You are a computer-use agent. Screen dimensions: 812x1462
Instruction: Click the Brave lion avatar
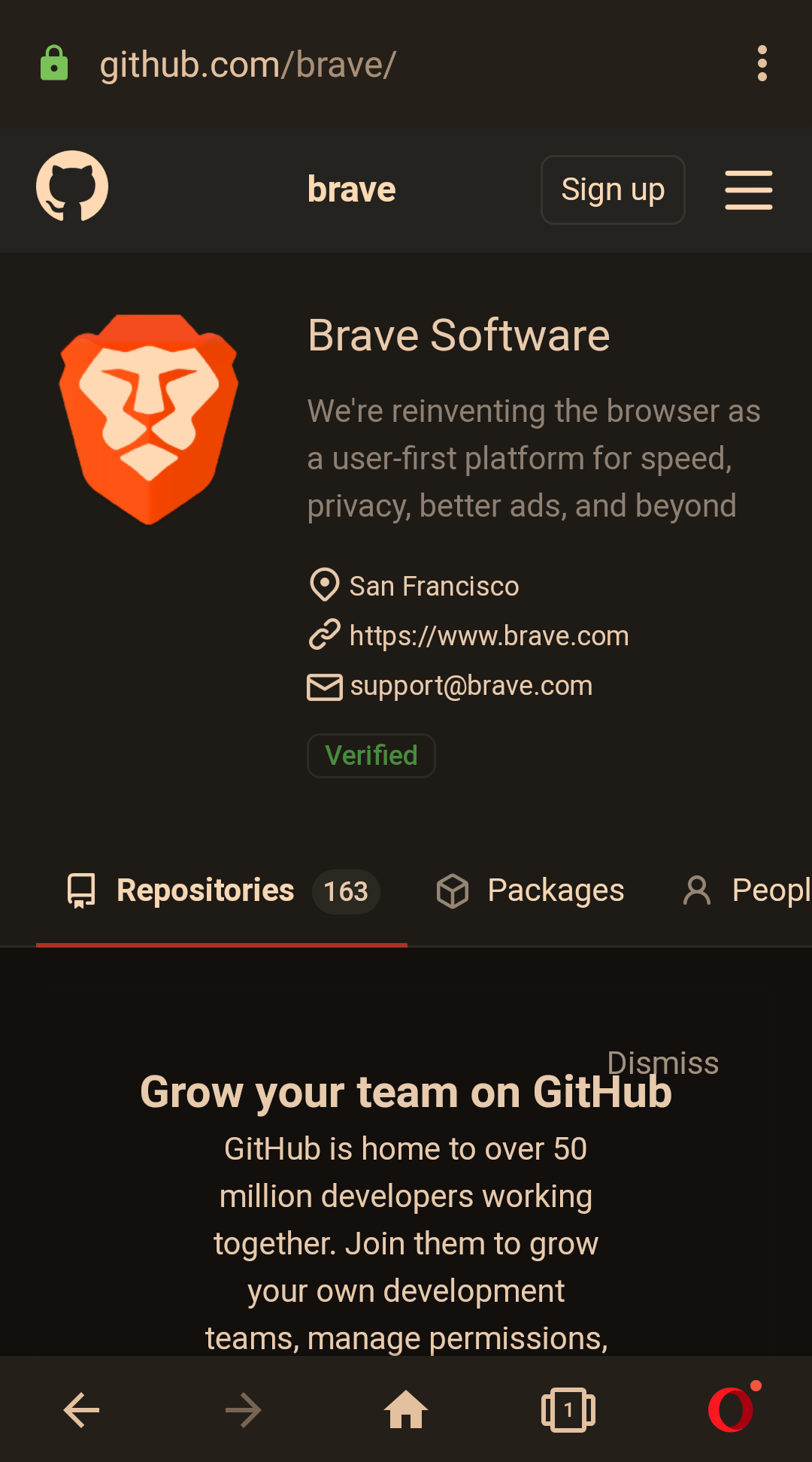(149, 419)
